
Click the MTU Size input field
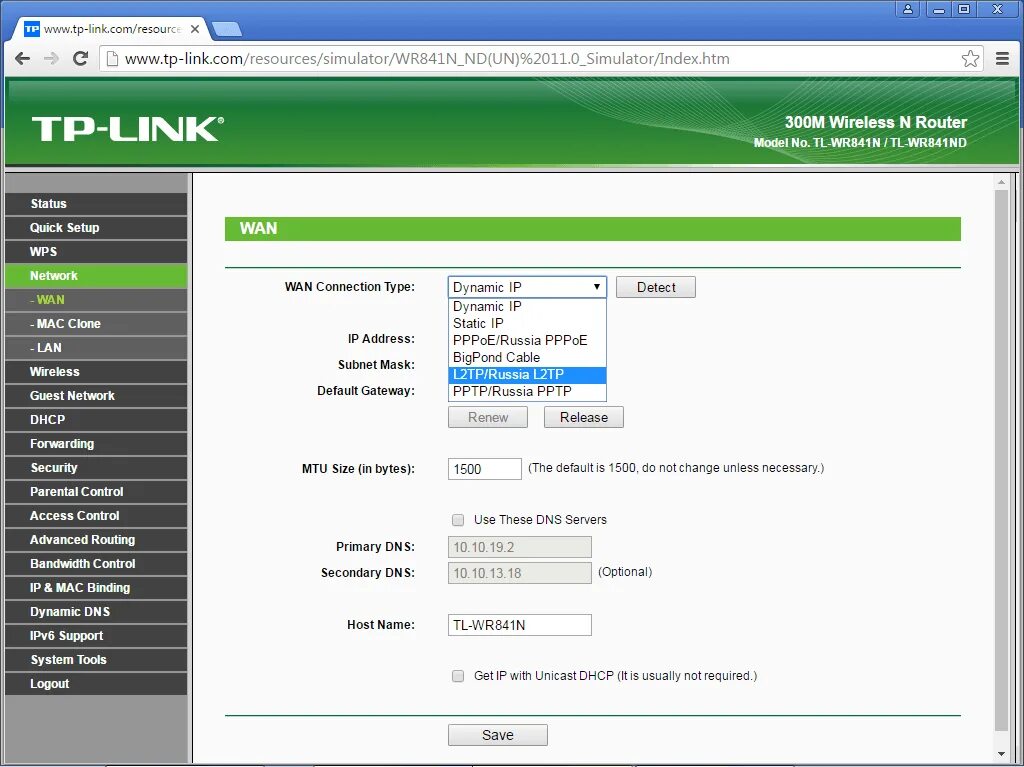pyautogui.click(x=485, y=469)
